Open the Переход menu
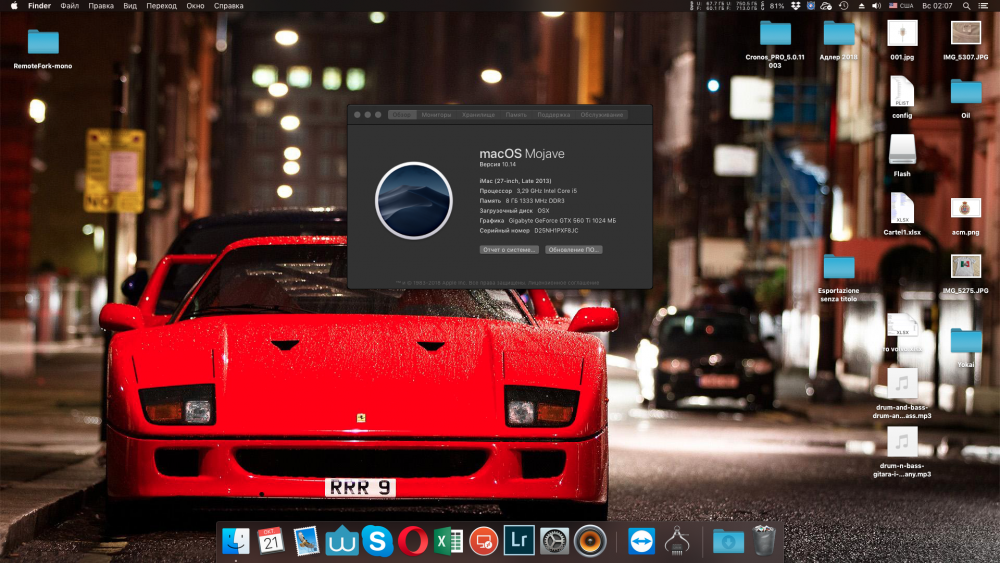This screenshot has width=1000, height=563. (161, 6)
